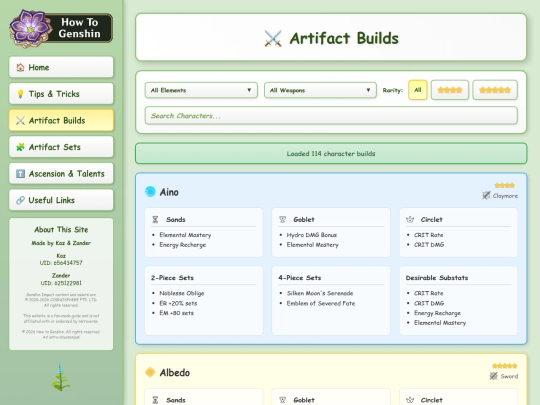This screenshot has height=405, width=540.
Task: Click CRIT Rate under Aino's Circlet
Action: [x=428, y=235]
